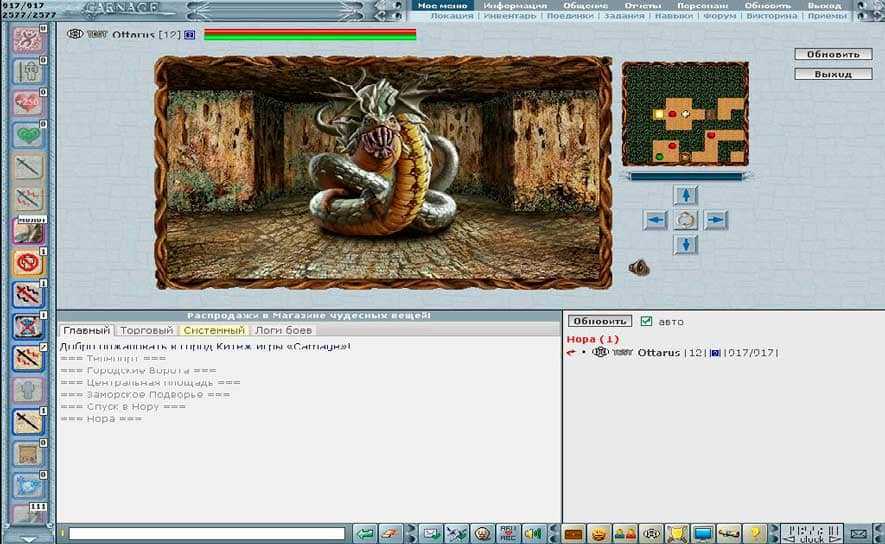Select the green heart item in sidebar
The height and width of the screenshot is (544, 885).
click(x=27, y=135)
